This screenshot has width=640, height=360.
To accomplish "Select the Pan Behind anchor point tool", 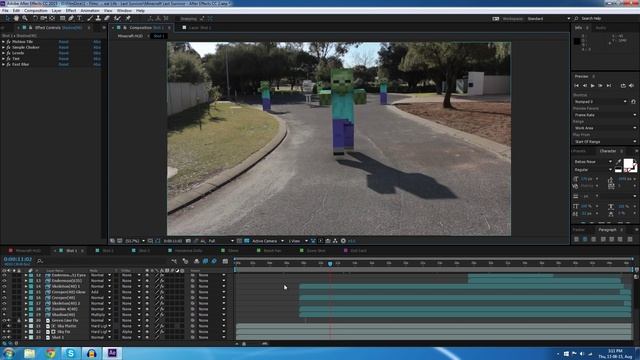I will [x=52, y=18].
